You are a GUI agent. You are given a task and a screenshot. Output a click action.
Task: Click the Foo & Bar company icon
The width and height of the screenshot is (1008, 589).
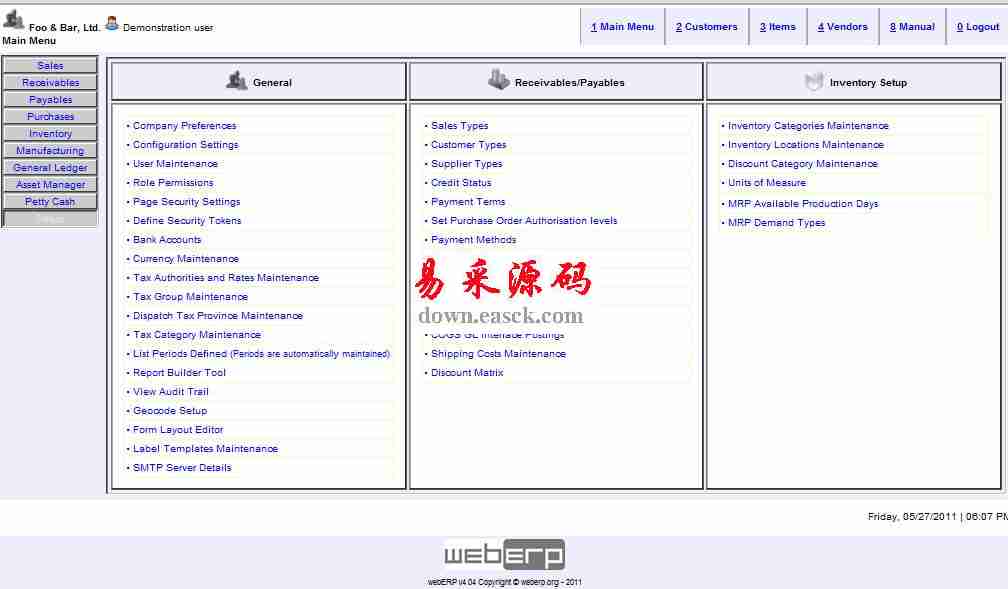(x=14, y=19)
